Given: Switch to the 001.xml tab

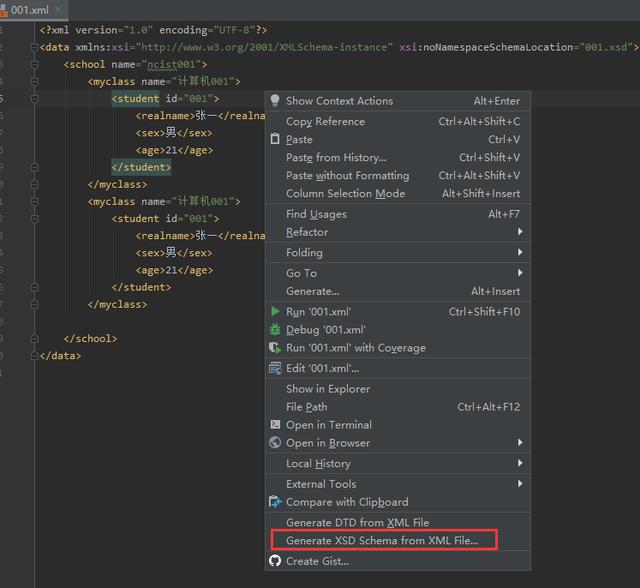Looking at the screenshot, I should 29,10.
